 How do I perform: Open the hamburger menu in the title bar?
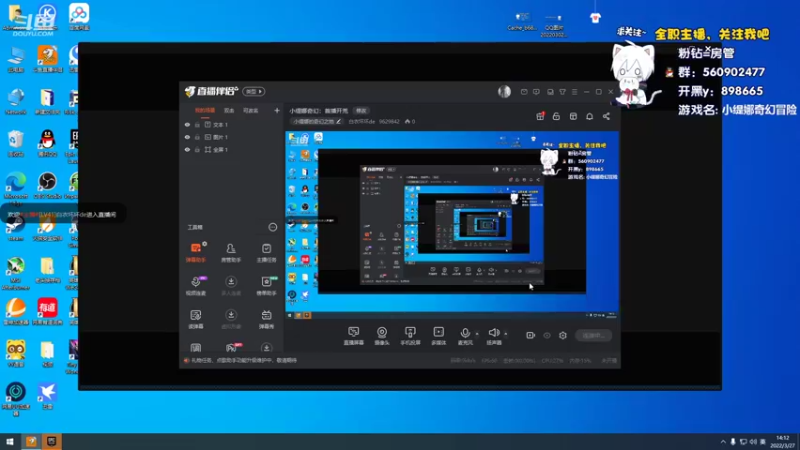pos(574,92)
